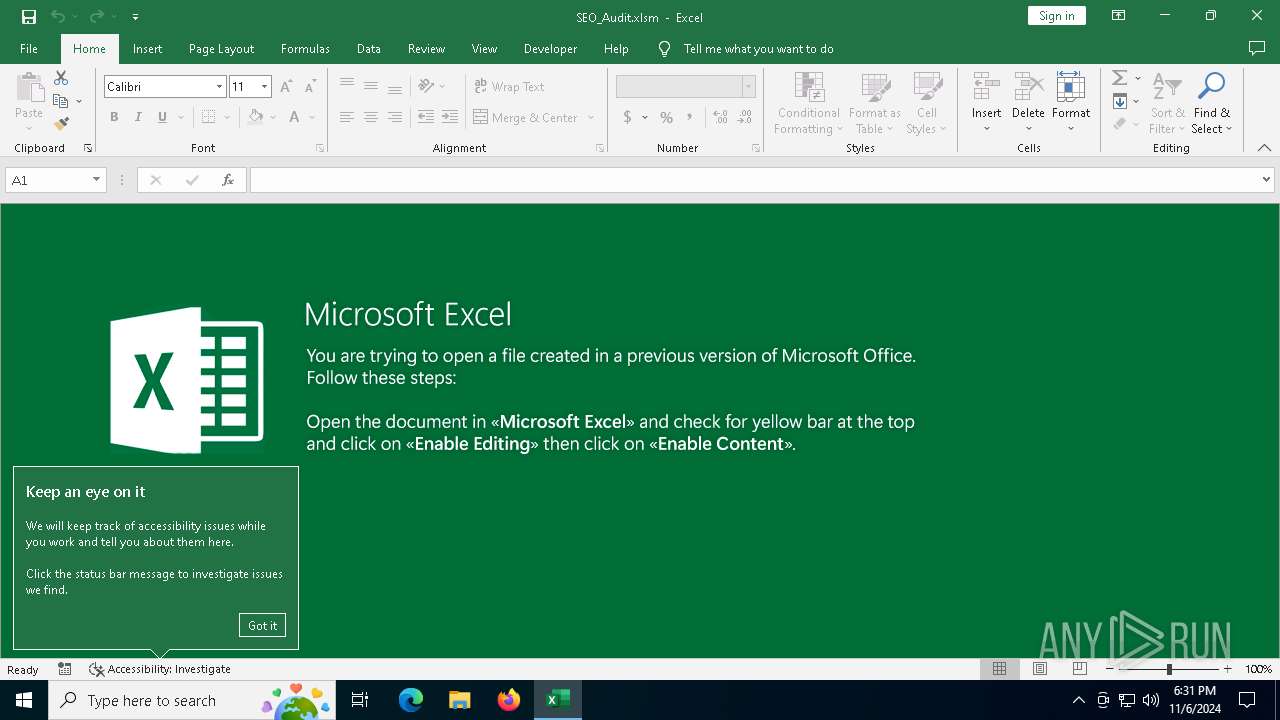Viewport: 1280px width, 720px height.
Task: Apply right text alignment
Action: pyautogui.click(x=395, y=117)
